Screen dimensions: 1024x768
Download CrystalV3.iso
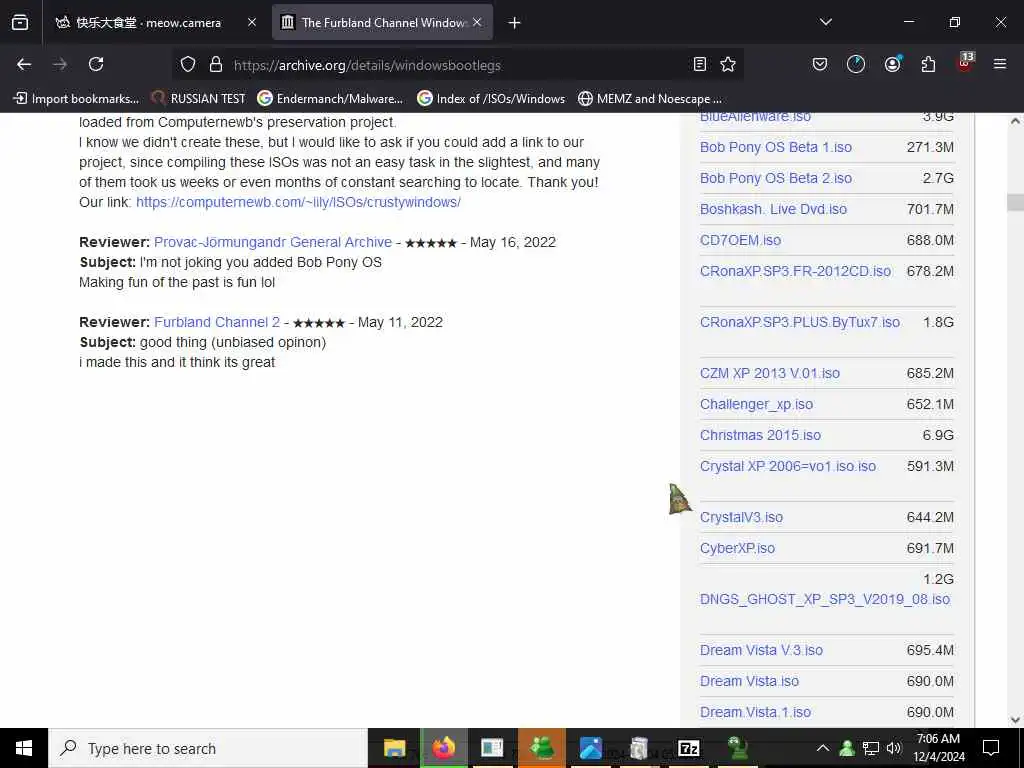tap(741, 517)
